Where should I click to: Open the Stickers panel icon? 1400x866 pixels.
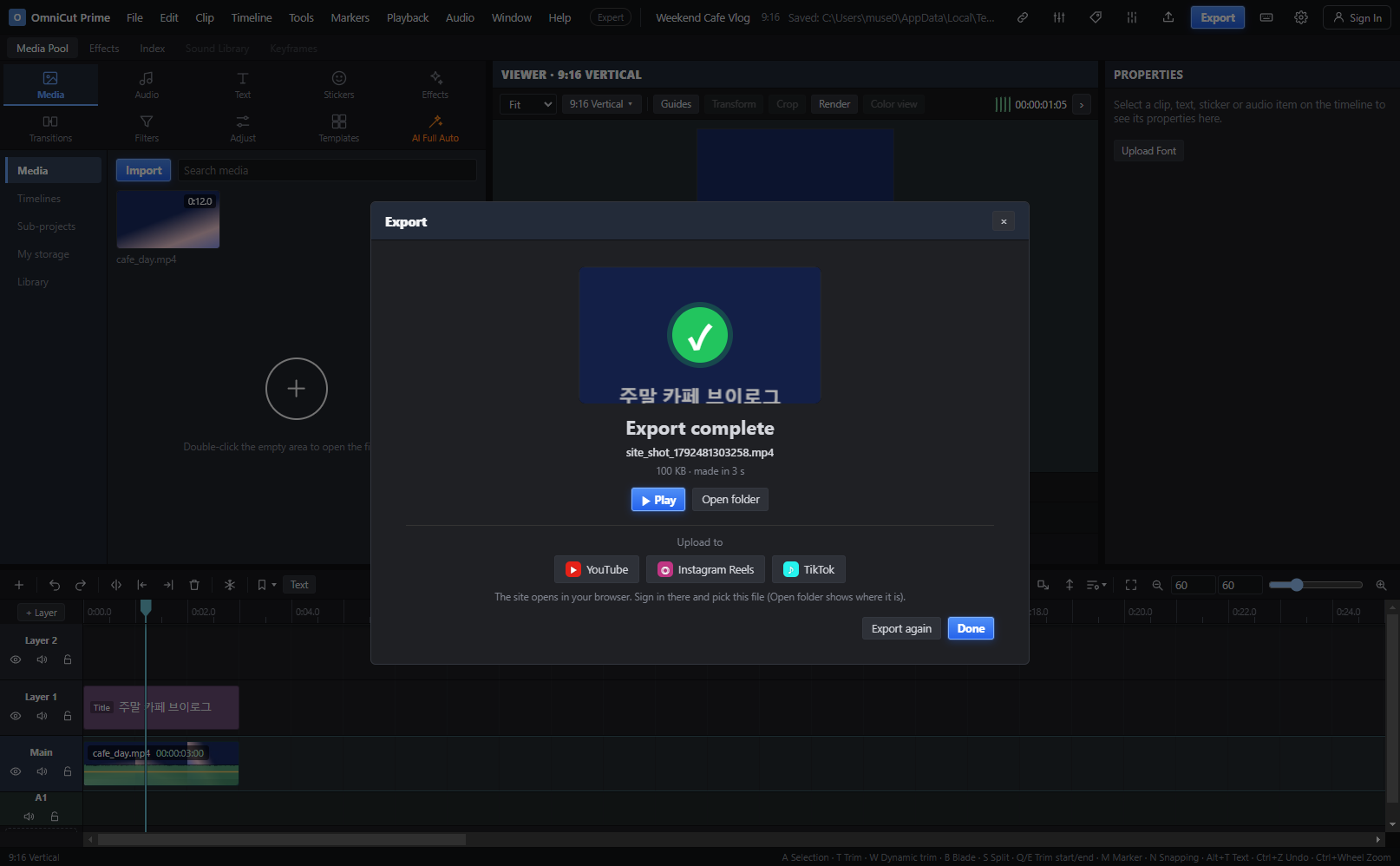tap(339, 85)
